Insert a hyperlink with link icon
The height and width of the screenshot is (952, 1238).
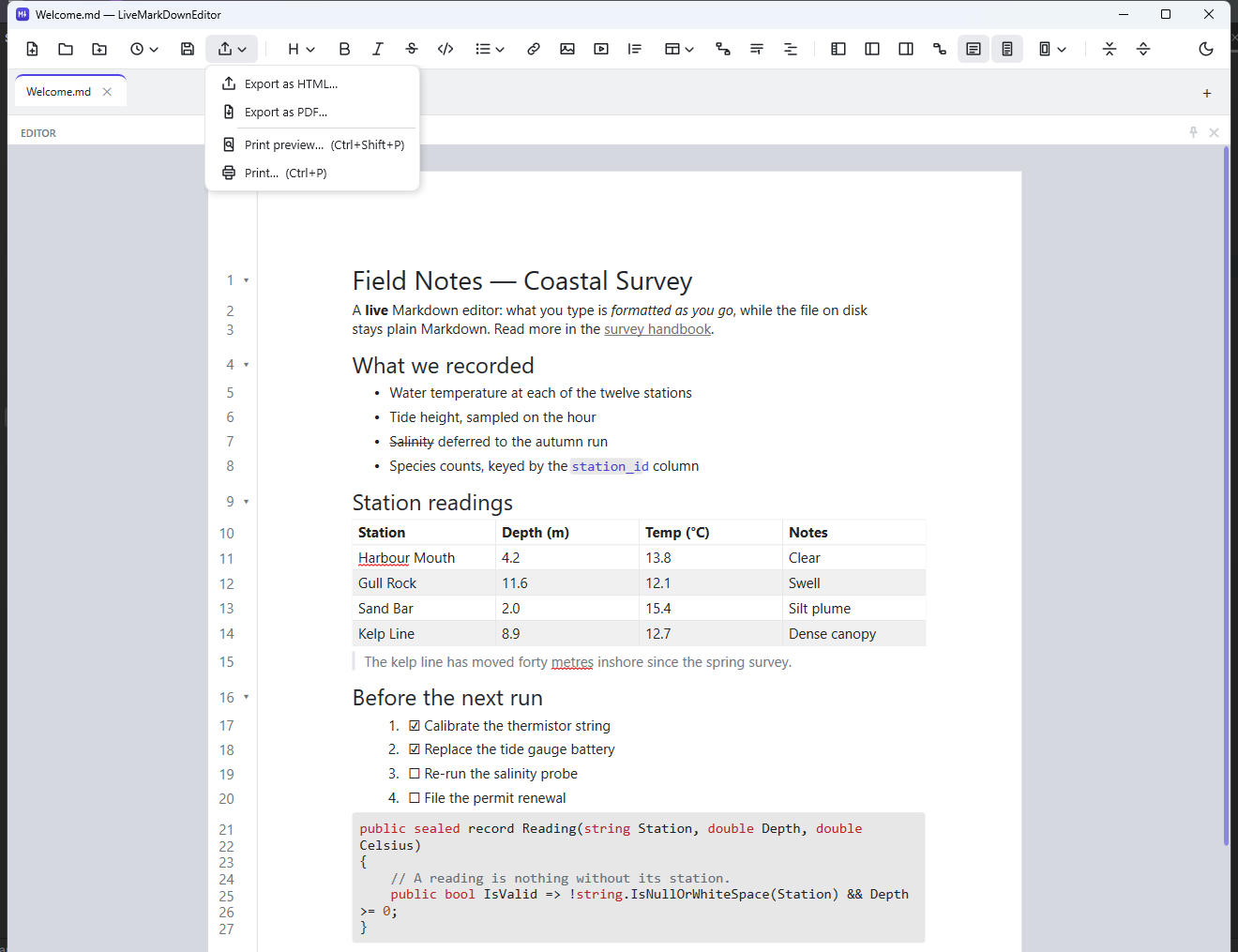534,49
